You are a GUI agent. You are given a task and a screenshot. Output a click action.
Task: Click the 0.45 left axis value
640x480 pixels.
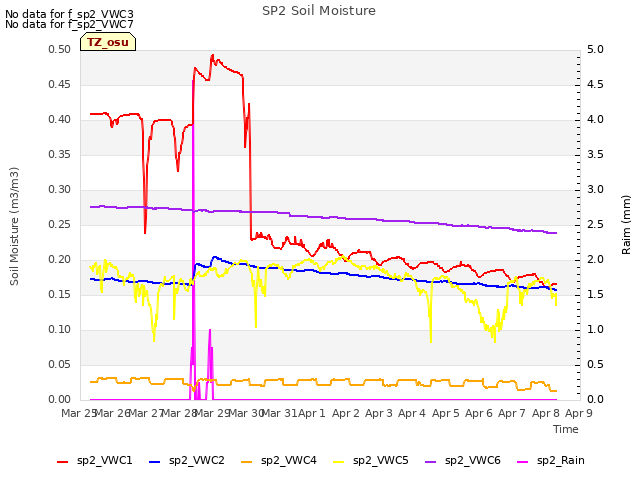60,84
